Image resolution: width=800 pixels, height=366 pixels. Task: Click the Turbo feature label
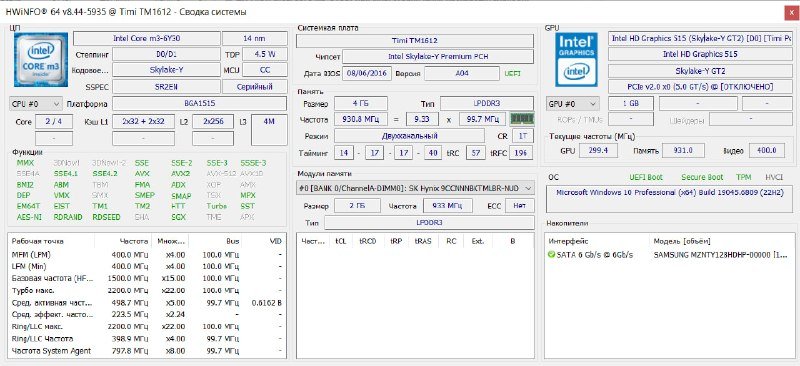[x=216, y=206]
